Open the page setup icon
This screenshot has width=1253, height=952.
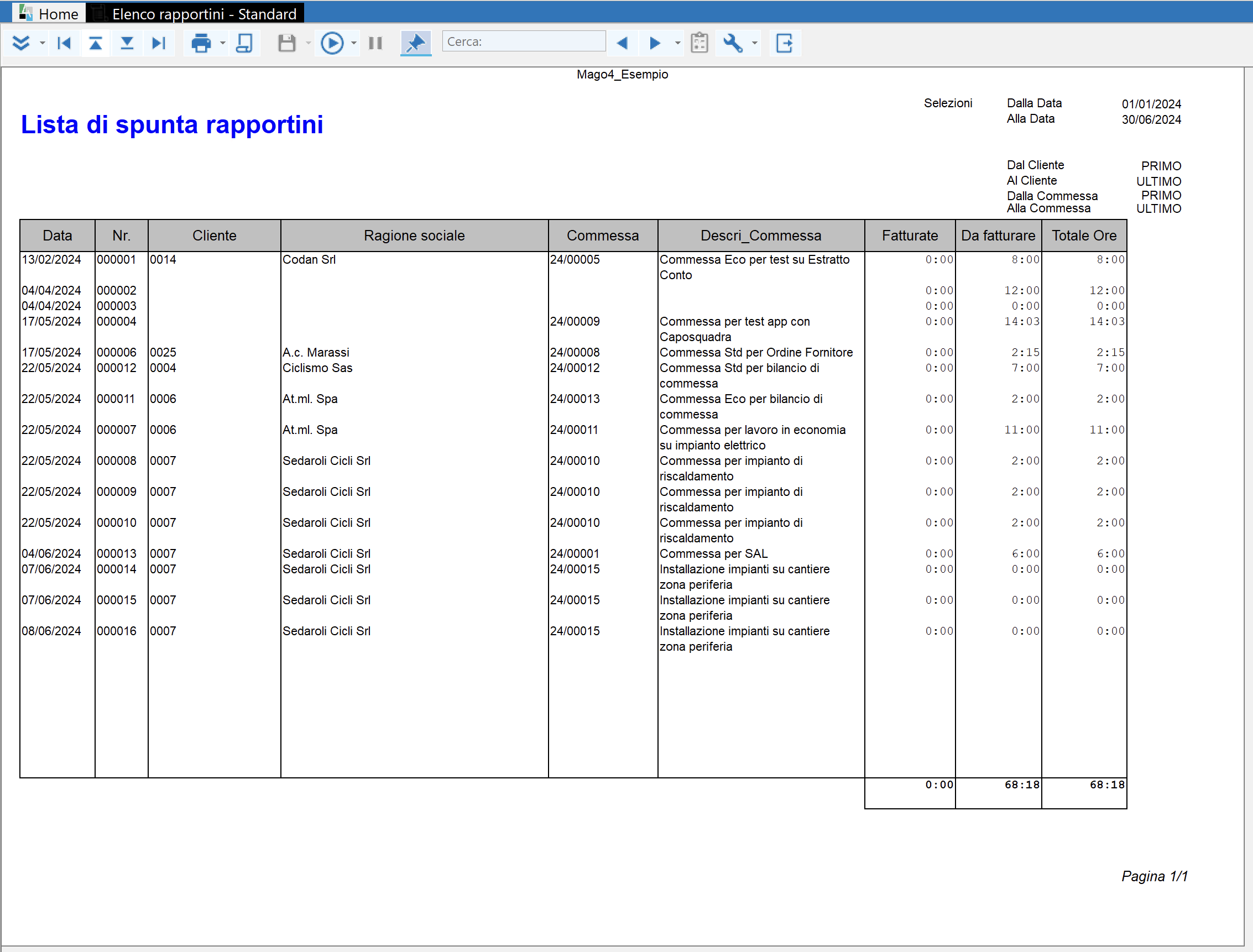click(244, 43)
